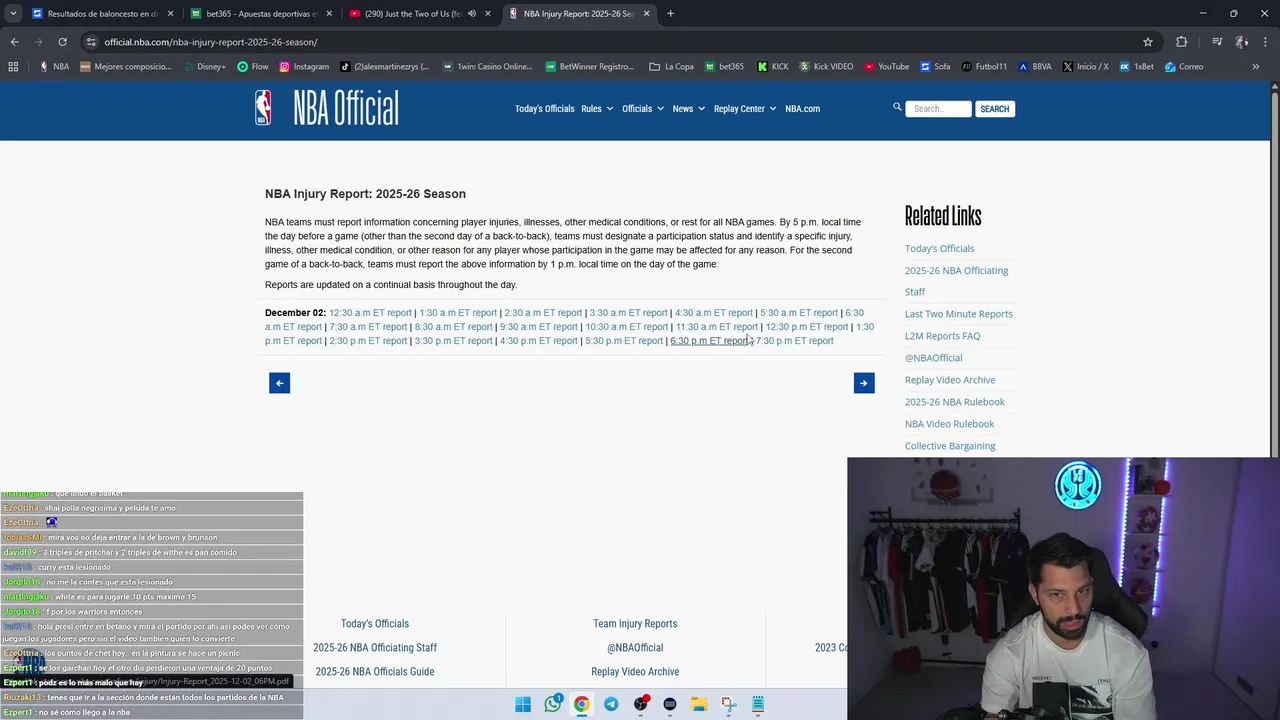Open 1xBet bookmark
The image size is (1280, 720).
coord(1136,67)
